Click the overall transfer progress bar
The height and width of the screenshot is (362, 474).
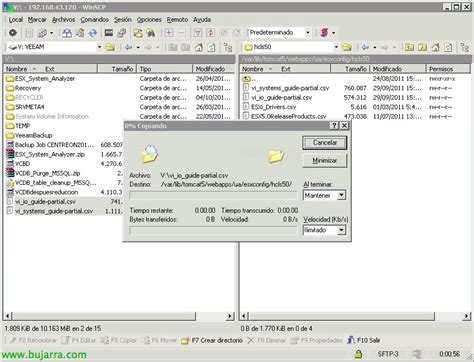pos(213,230)
